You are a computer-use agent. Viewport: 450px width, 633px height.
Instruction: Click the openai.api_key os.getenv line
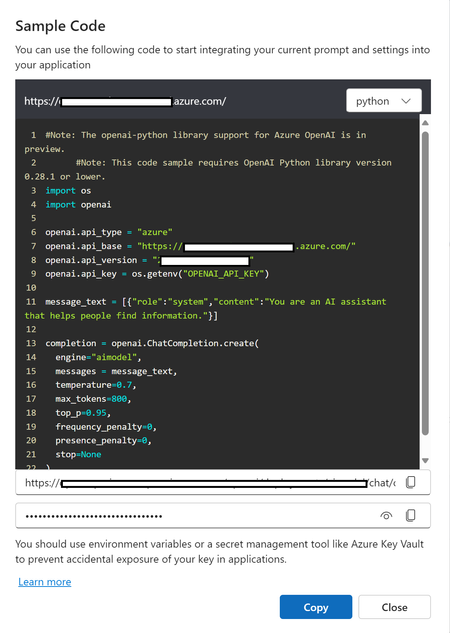157,274
